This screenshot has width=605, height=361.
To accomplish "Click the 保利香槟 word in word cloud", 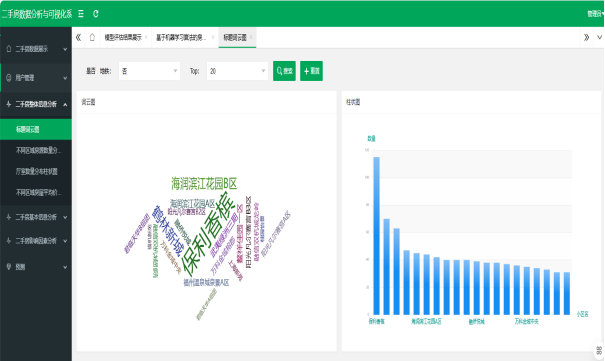I will point(208,234).
